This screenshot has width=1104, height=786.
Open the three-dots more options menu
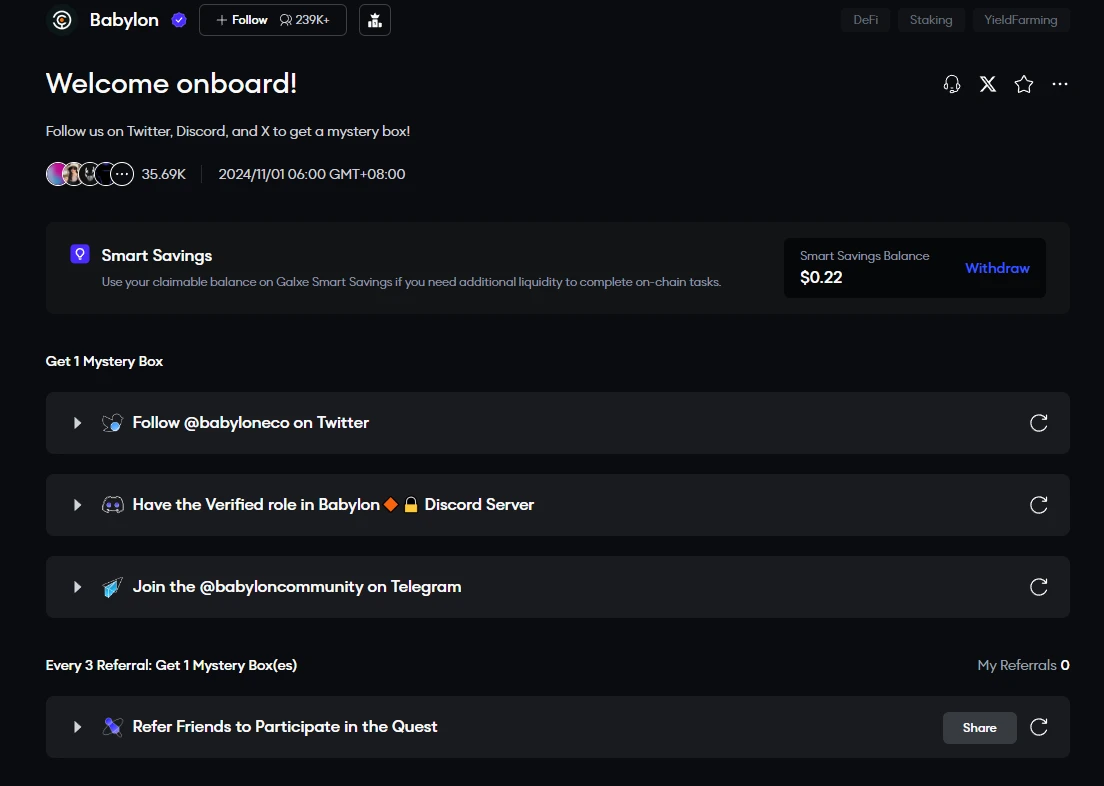[x=1060, y=84]
